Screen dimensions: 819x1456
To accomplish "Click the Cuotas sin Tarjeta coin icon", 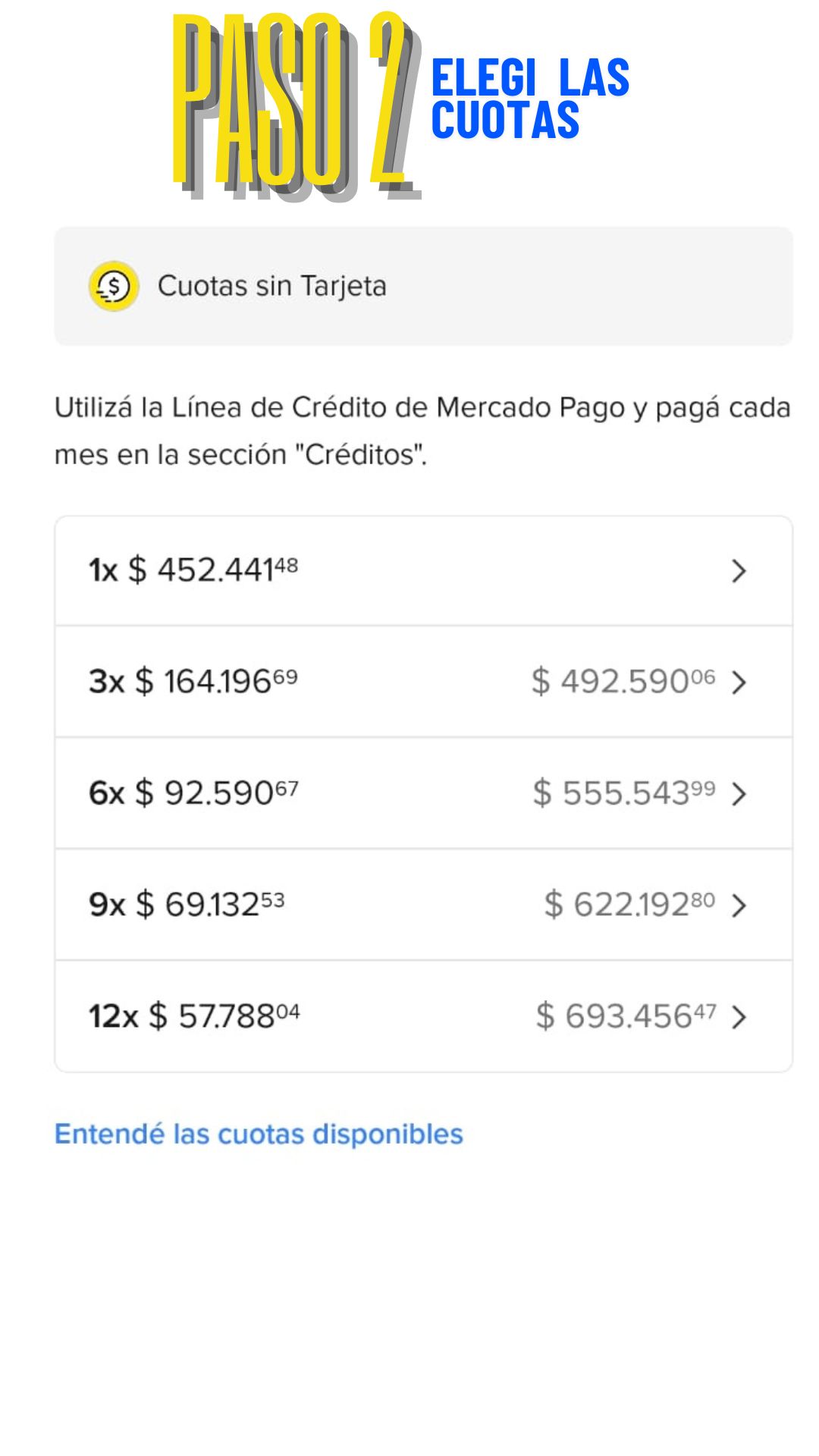I will [x=114, y=286].
